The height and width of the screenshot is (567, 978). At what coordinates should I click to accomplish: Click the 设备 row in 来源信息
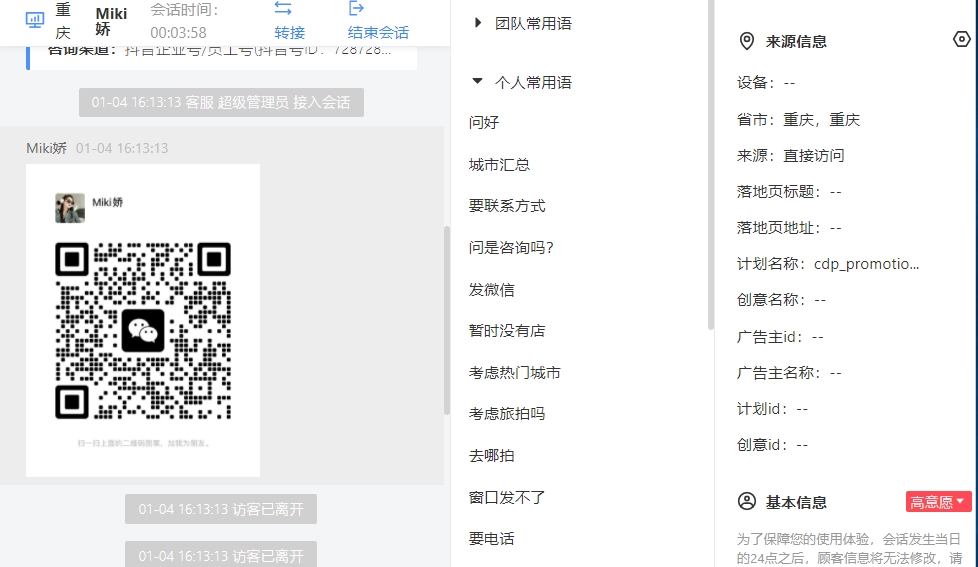766,82
